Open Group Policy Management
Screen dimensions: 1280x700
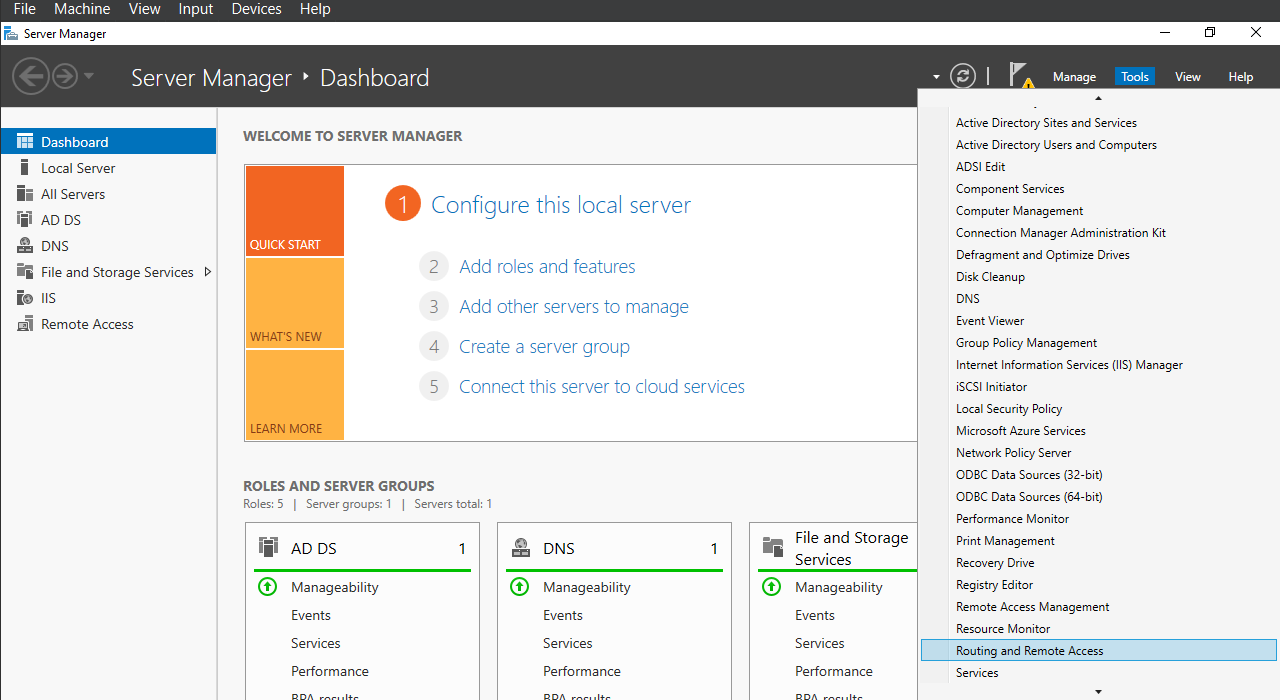tap(1098, 343)
